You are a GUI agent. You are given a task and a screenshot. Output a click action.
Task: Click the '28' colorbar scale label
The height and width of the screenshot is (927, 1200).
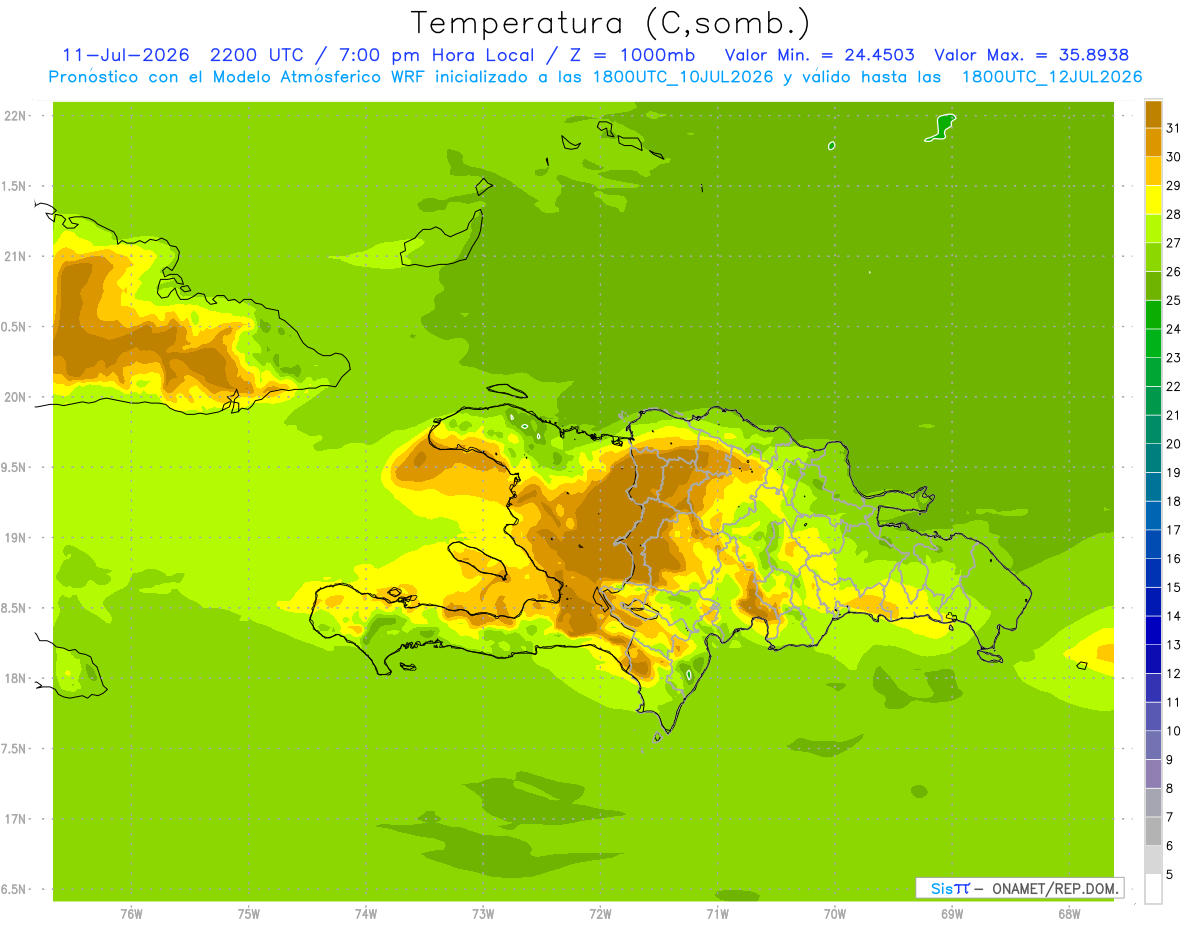[x=1174, y=214]
